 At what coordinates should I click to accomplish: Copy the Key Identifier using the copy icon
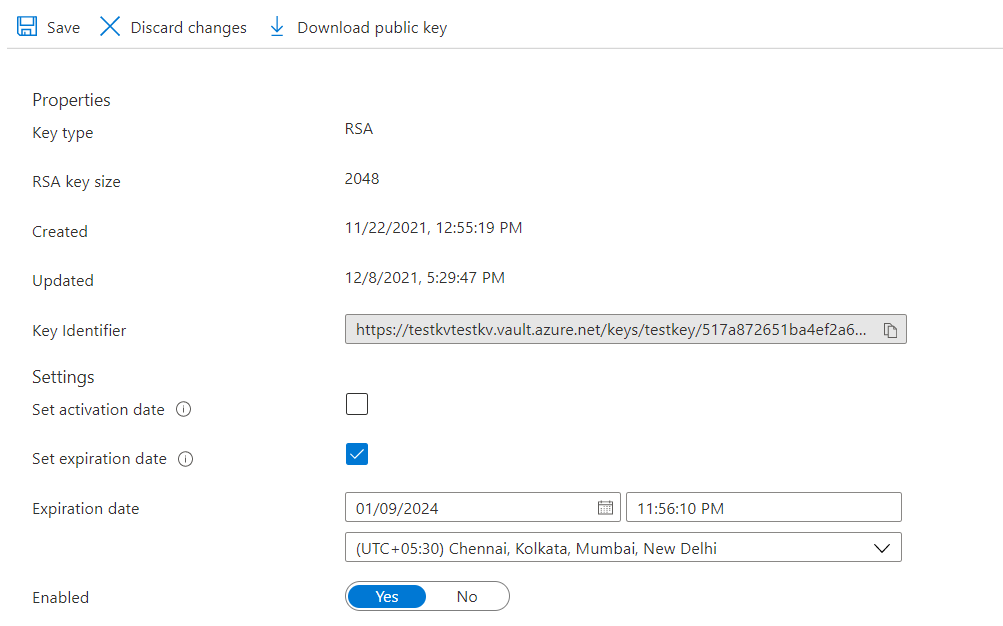[890, 331]
